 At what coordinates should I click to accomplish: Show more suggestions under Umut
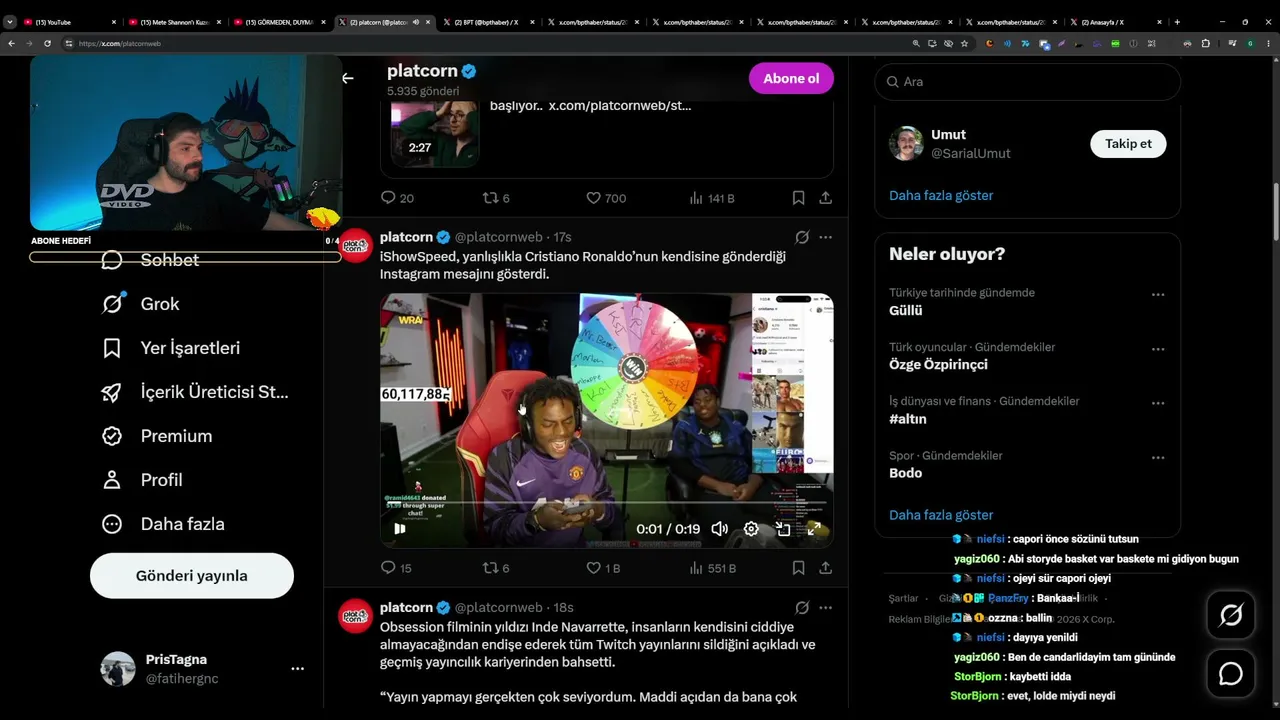[x=941, y=195]
